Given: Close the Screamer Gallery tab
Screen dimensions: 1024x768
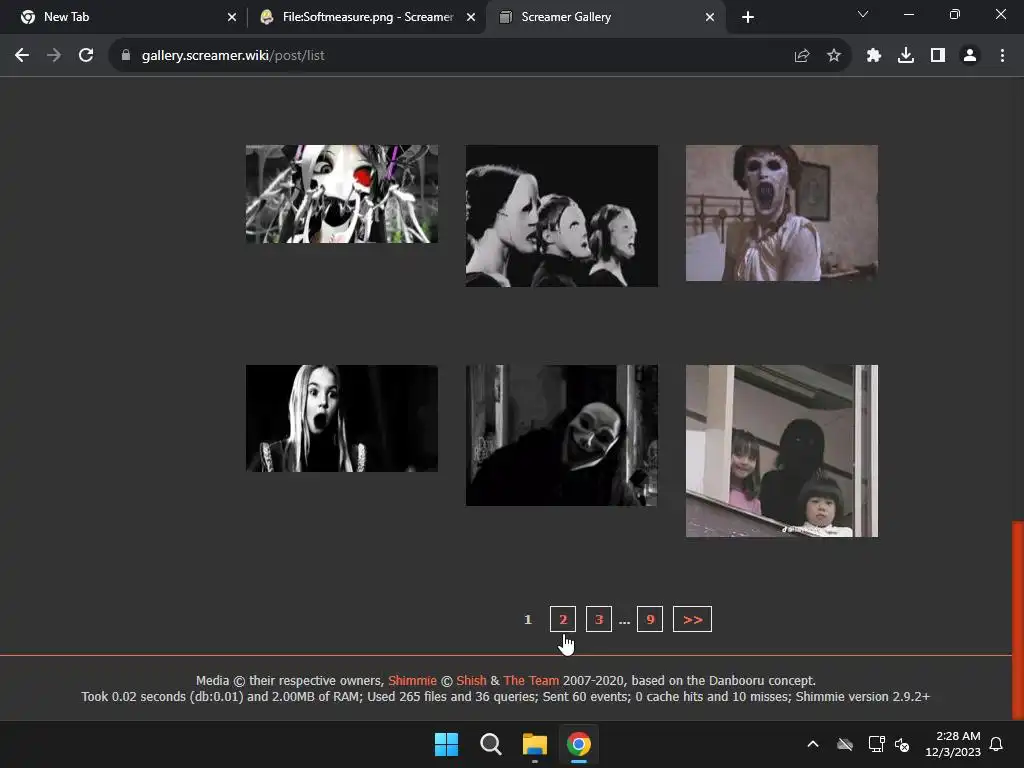Looking at the screenshot, I should tap(710, 17).
